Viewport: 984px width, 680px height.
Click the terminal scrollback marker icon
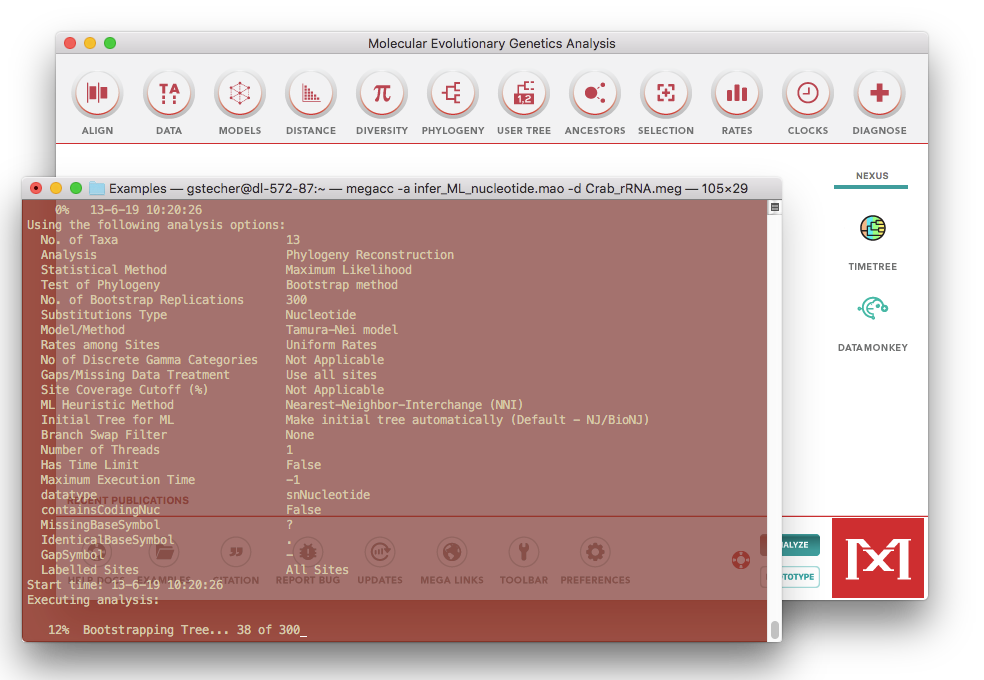[x=775, y=207]
